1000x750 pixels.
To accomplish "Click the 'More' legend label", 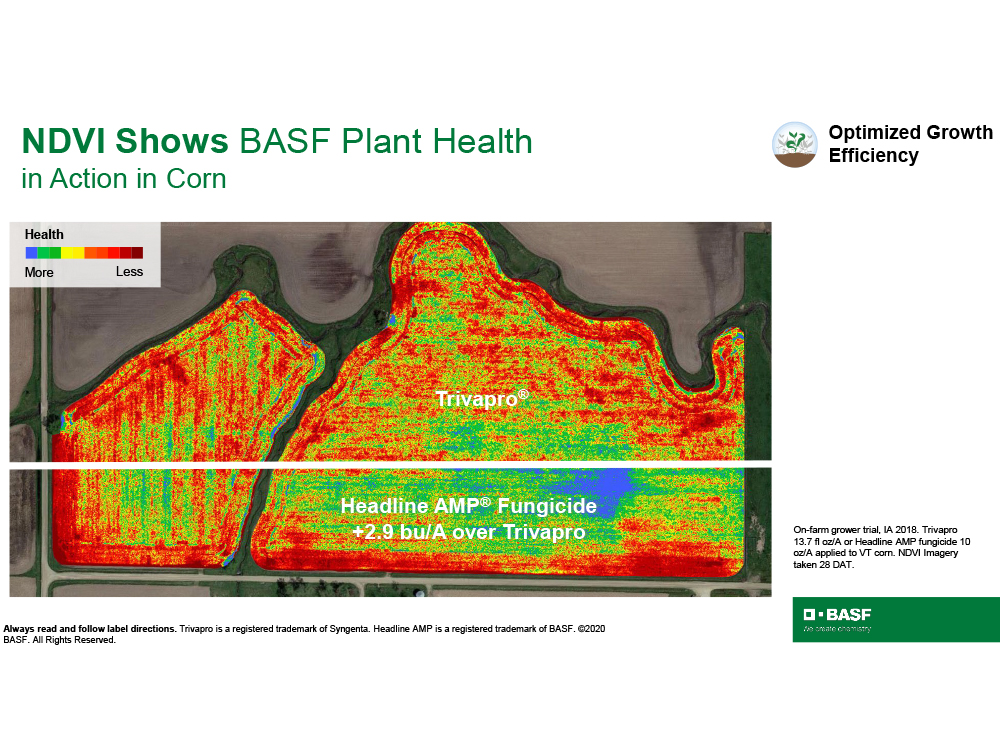I will [x=39, y=272].
